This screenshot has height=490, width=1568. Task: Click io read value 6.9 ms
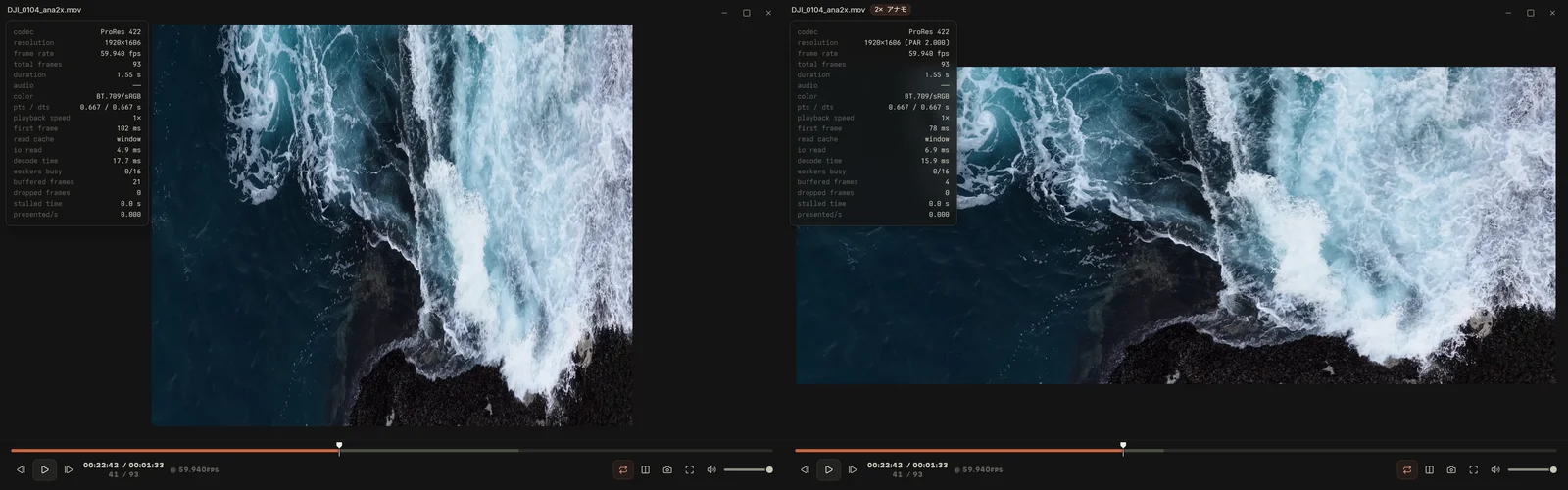pyautogui.click(x=937, y=150)
